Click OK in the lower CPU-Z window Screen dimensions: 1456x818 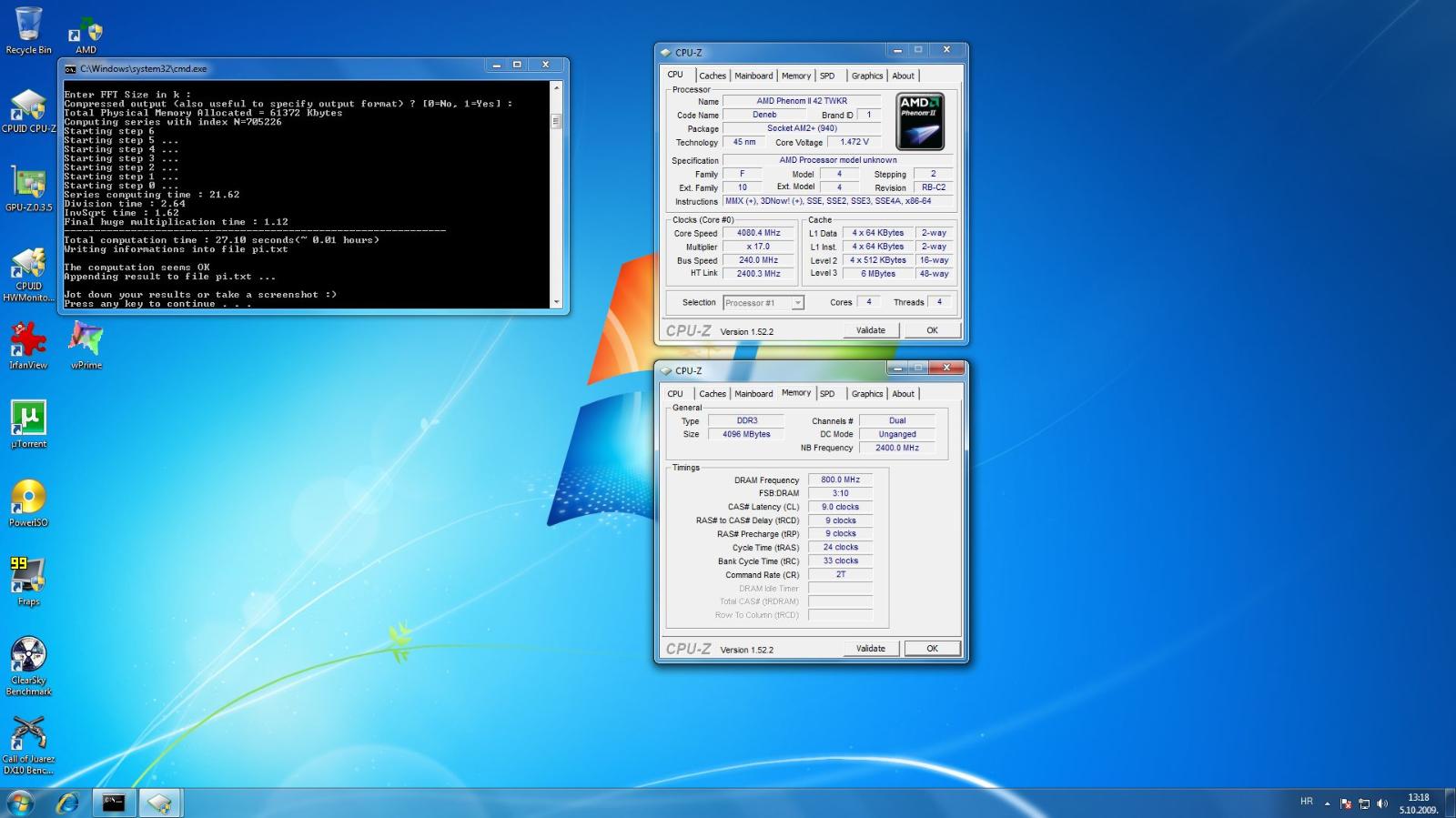coord(932,649)
